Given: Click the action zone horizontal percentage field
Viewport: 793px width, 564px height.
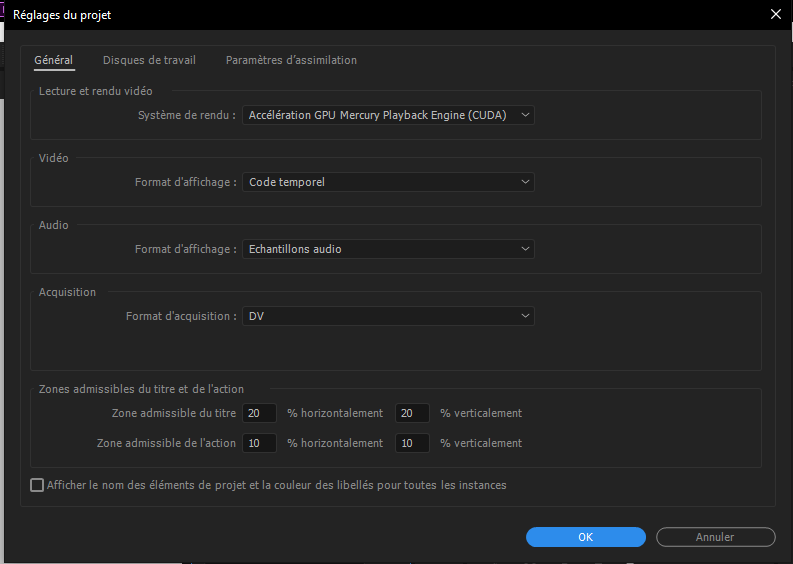Looking at the screenshot, I should [259, 443].
